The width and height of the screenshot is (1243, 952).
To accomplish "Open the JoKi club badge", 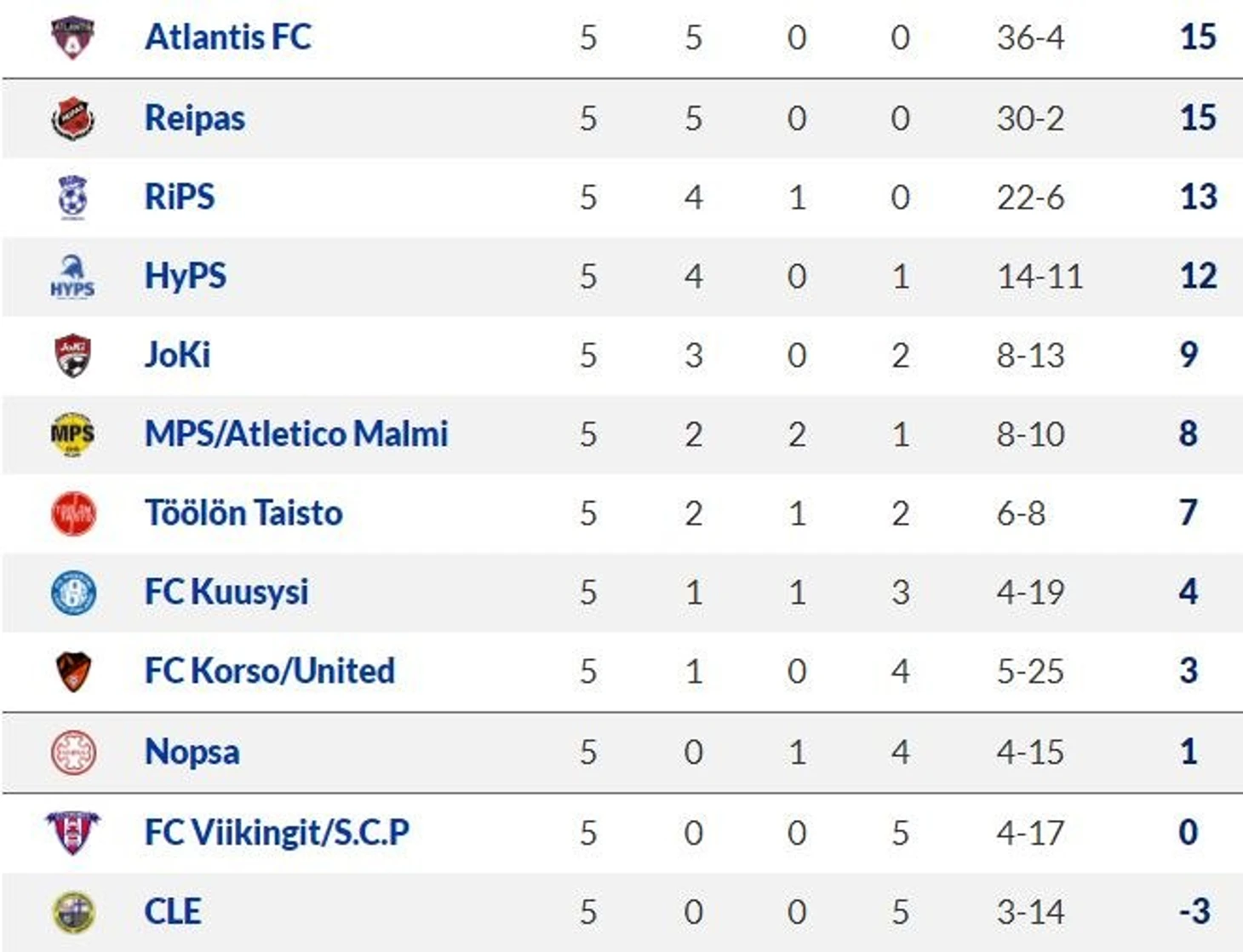I will 72,355.
